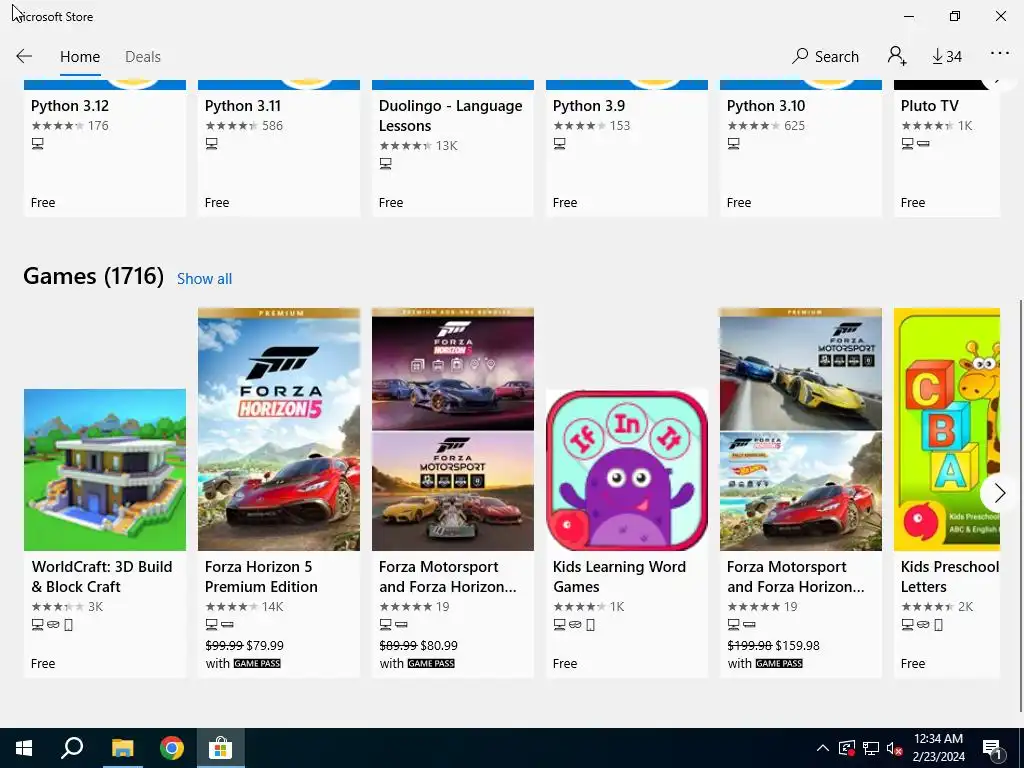1024x768 pixels.
Task: Click PC device icon under Python 3.12
Action: click(x=38, y=144)
